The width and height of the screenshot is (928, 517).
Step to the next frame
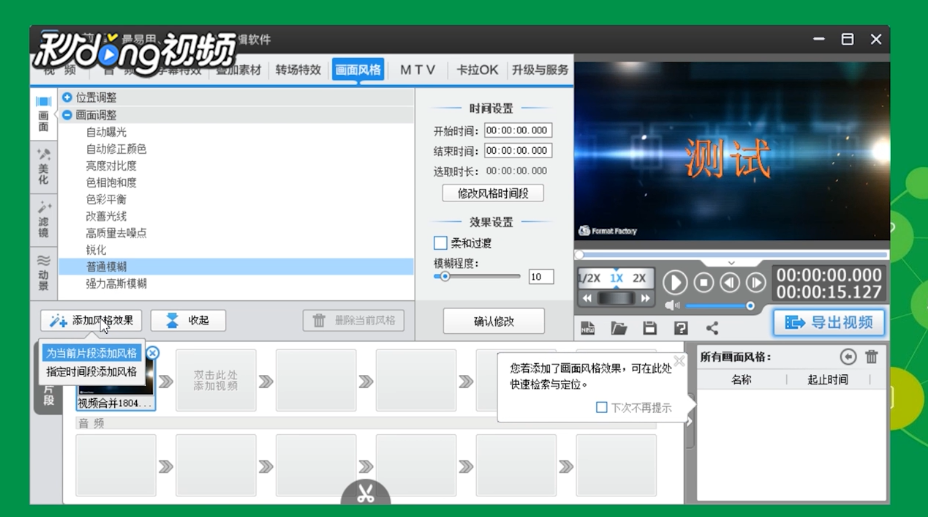(x=756, y=283)
